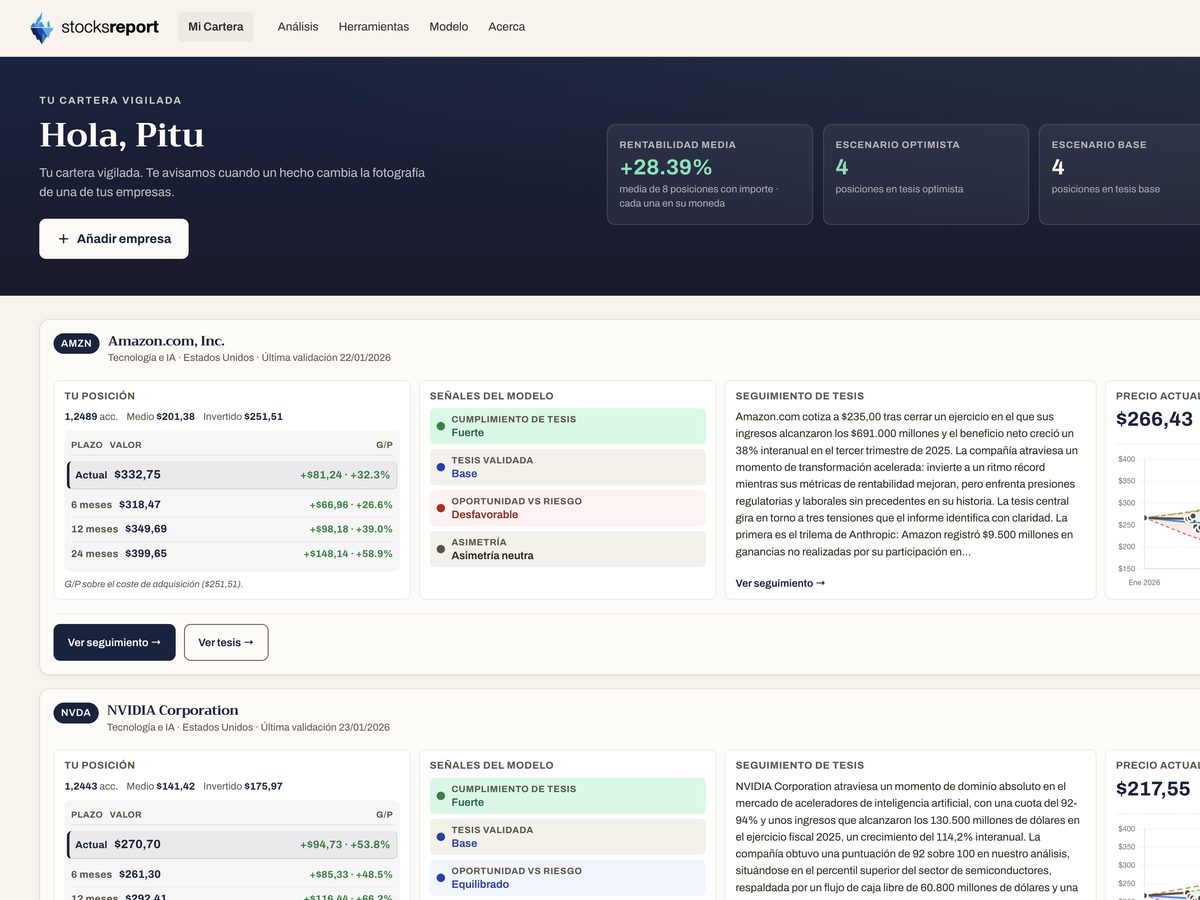Select the Rentabilidad media +28.39% card
The width and height of the screenshot is (1200, 900).
(710, 175)
